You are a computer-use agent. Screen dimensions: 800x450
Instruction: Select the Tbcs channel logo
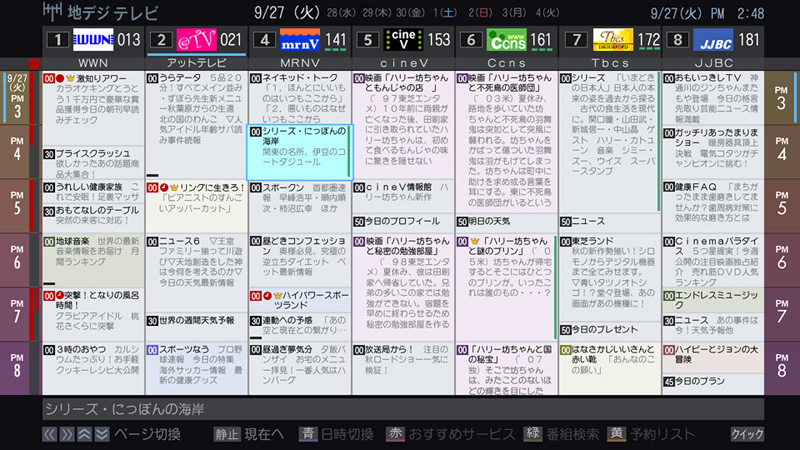point(610,41)
